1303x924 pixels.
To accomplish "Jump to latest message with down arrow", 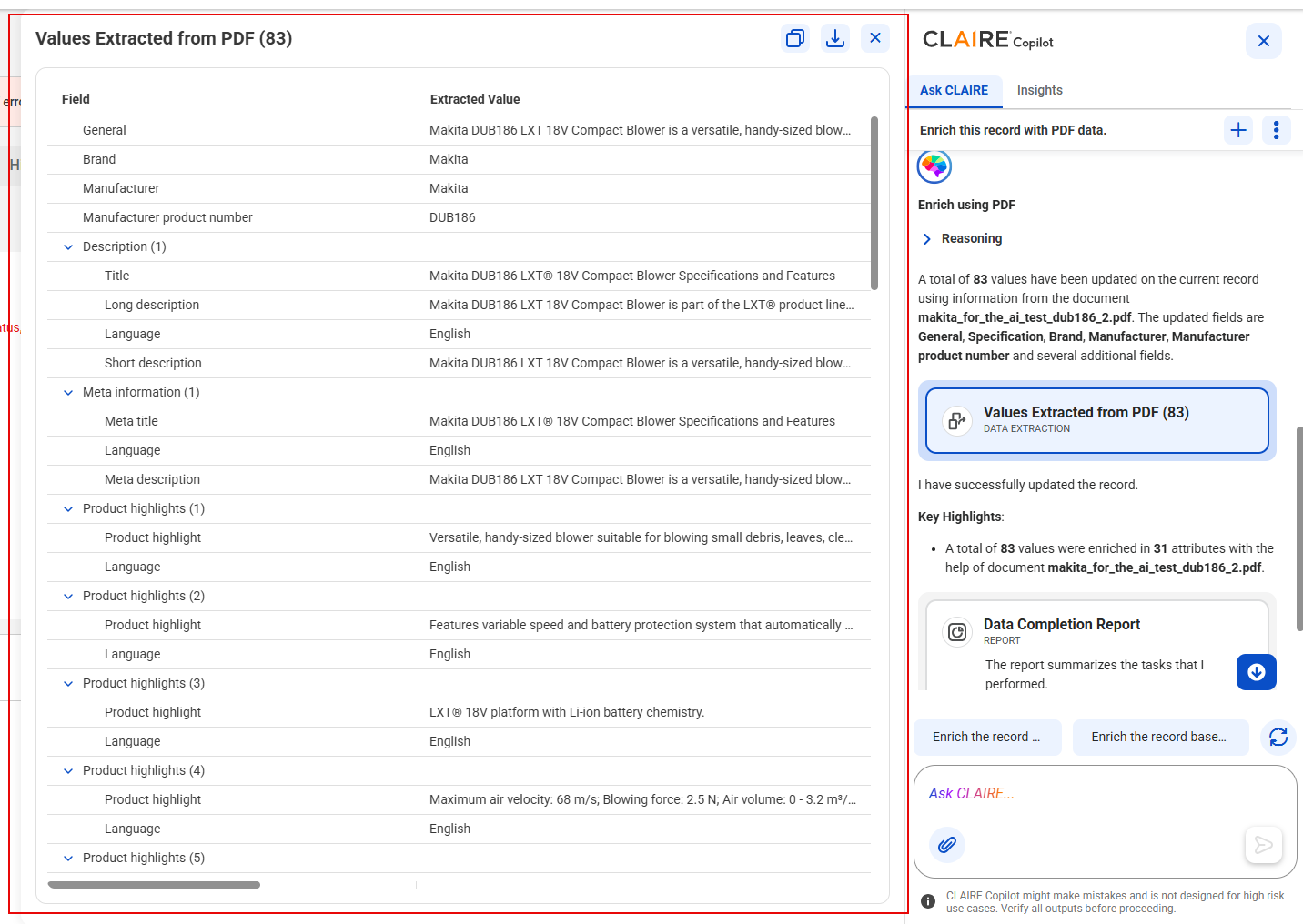I will (1257, 672).
